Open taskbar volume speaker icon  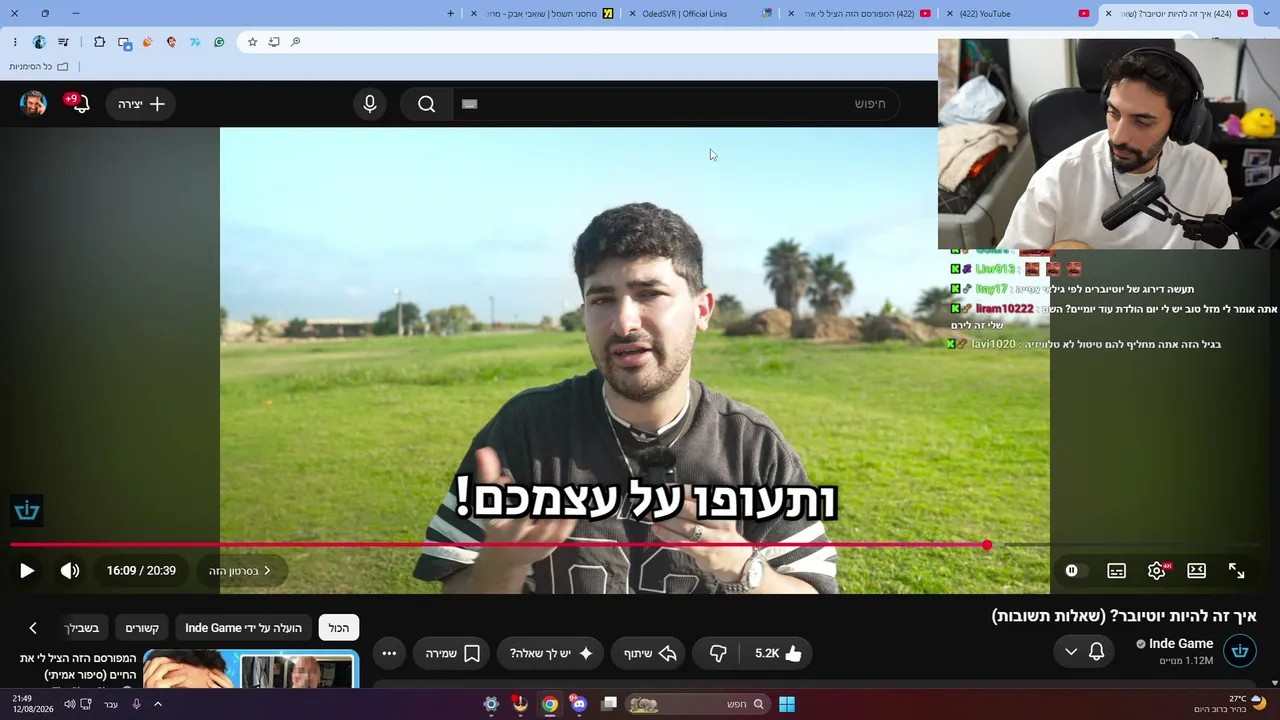pyautogui.click(x=70, y=704)
